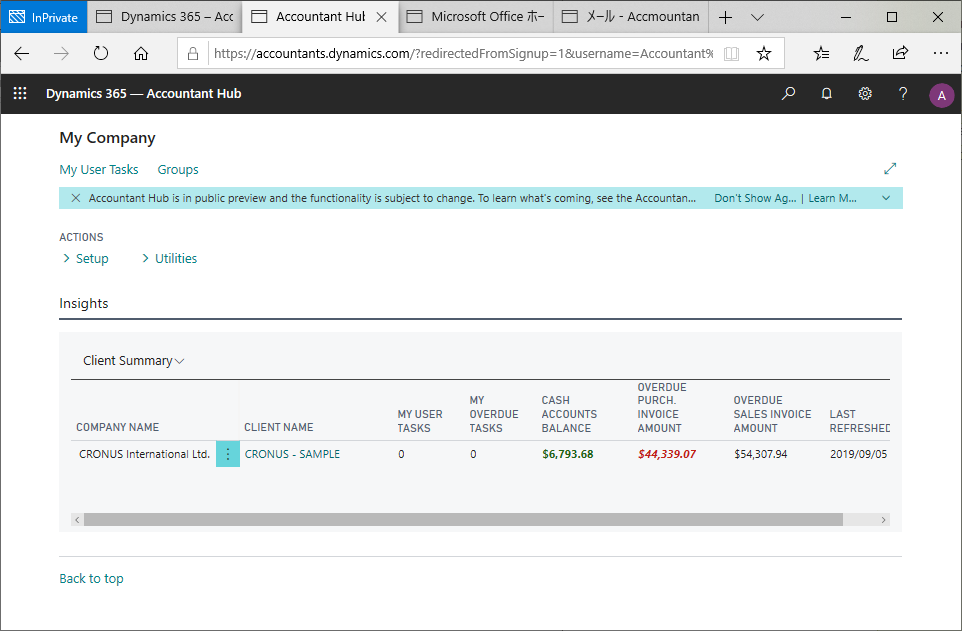Click the Back to top link
This screenshot has width=962, height=631.
click(x=91, y=579)
